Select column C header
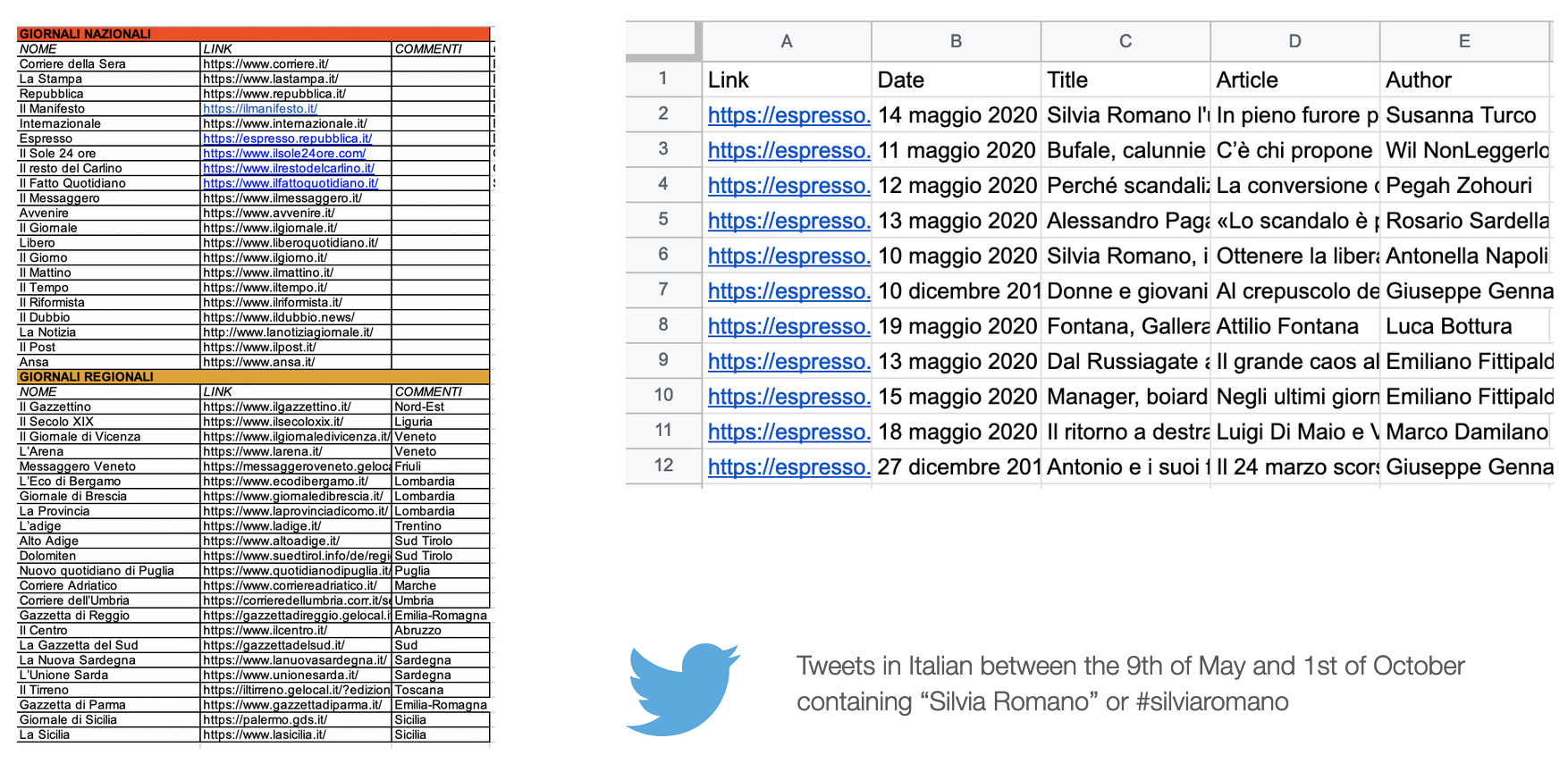This screenshot has width=1568, height=772. coord(1125,41)
